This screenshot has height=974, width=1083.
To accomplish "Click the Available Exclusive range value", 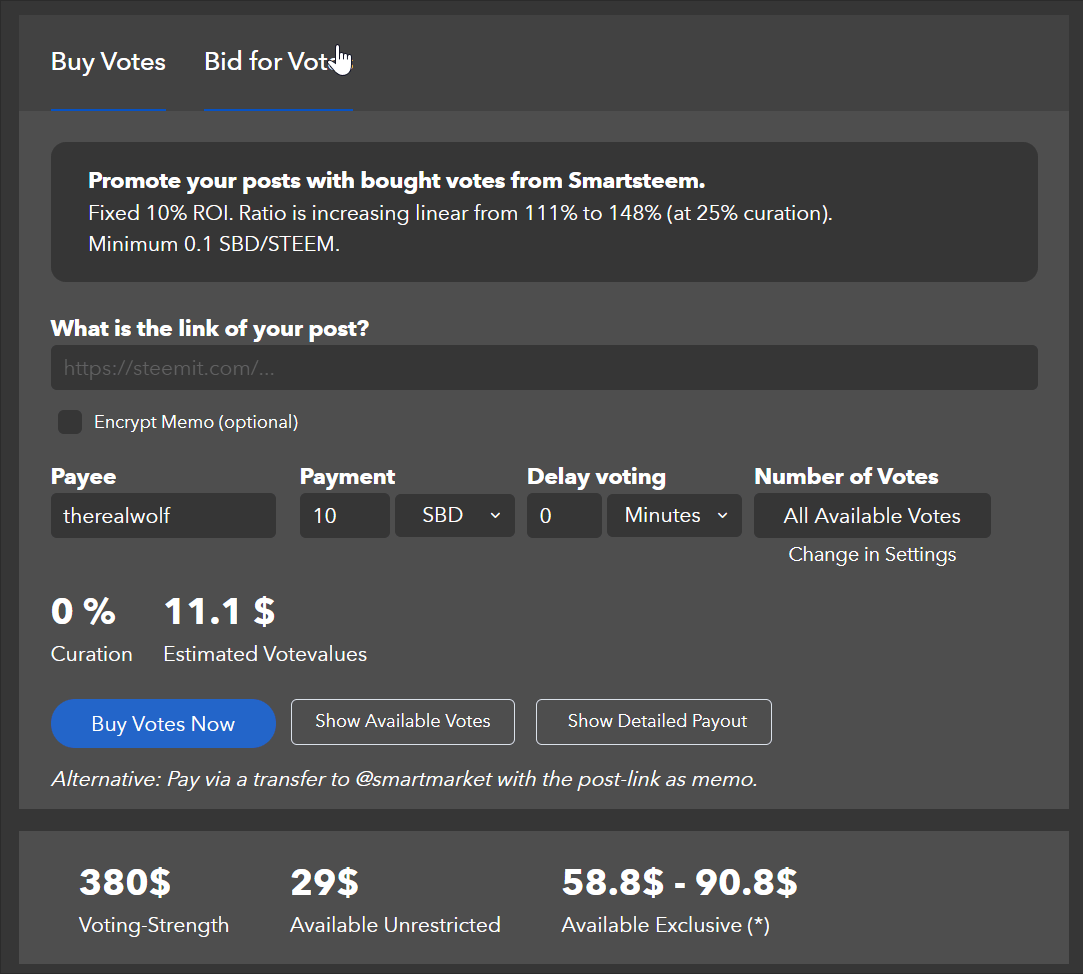I will coord(679,883).
